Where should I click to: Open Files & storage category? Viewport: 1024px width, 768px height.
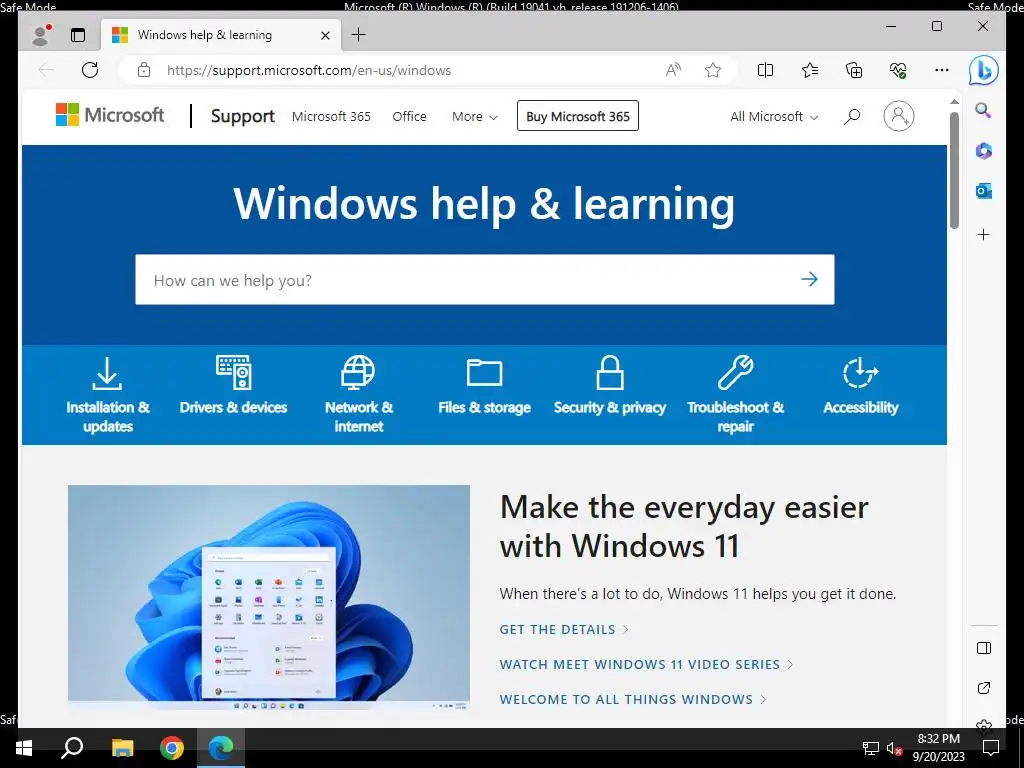coord(484,386)
